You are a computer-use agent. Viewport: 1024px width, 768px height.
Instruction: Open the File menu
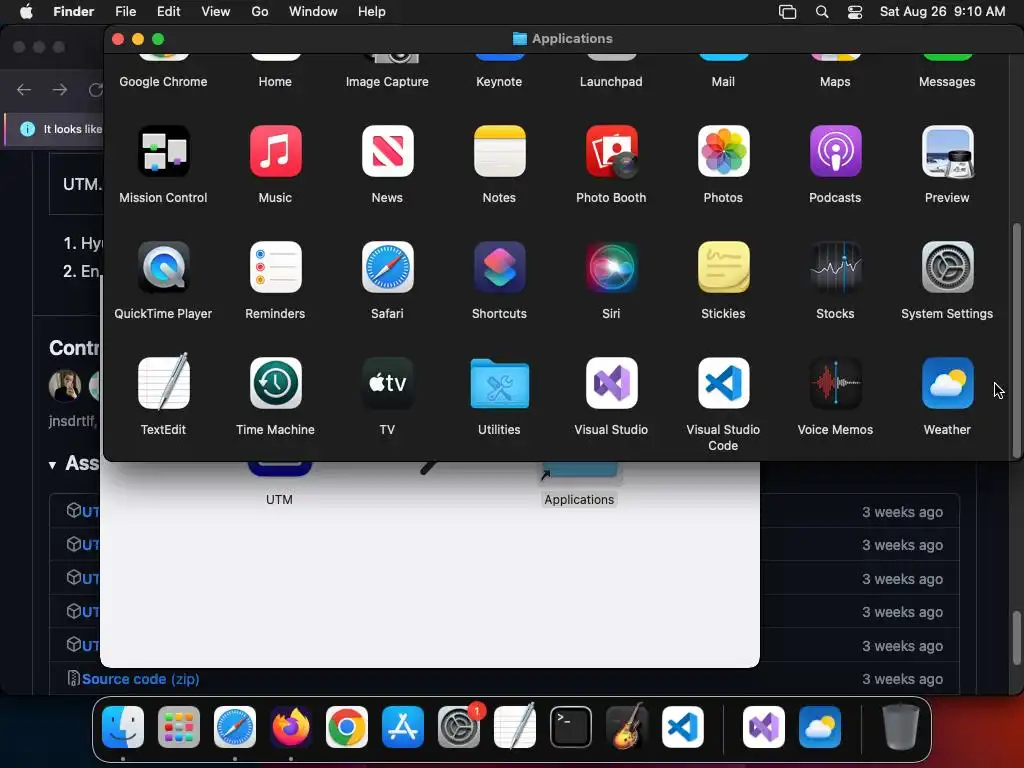click(125, 12)
